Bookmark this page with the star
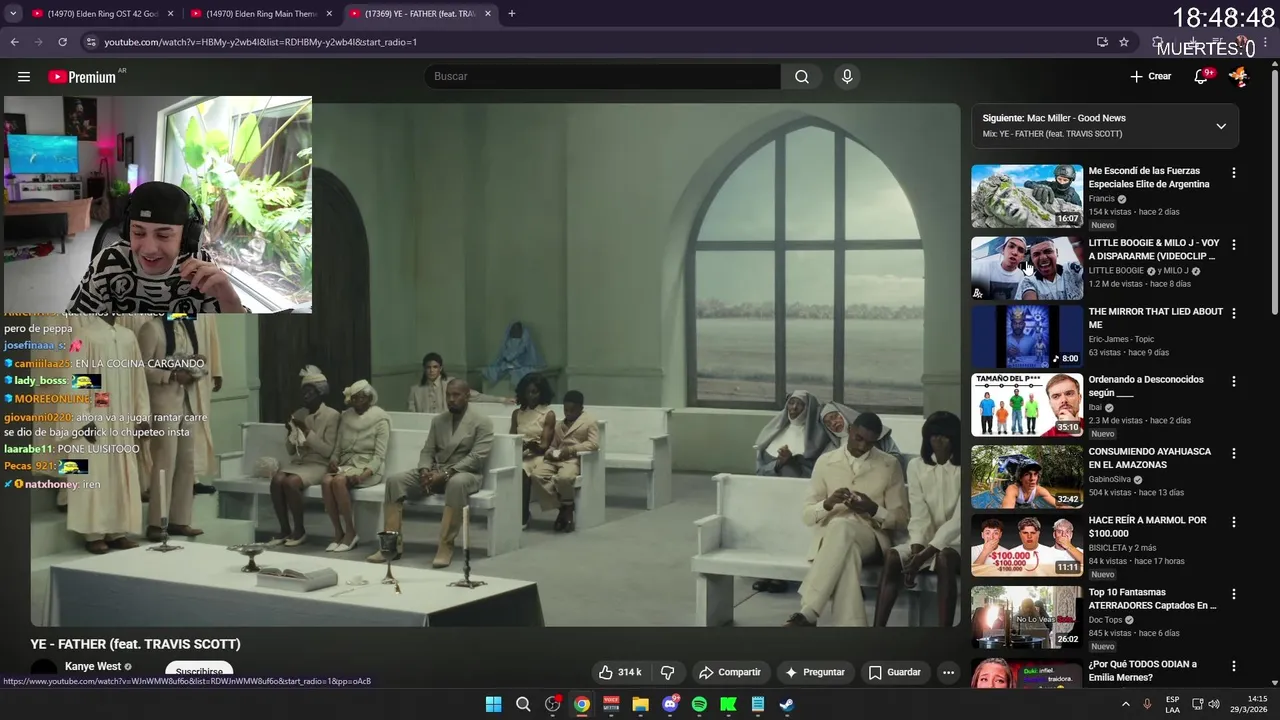 pyautogui.click(x=1124, y=42)
